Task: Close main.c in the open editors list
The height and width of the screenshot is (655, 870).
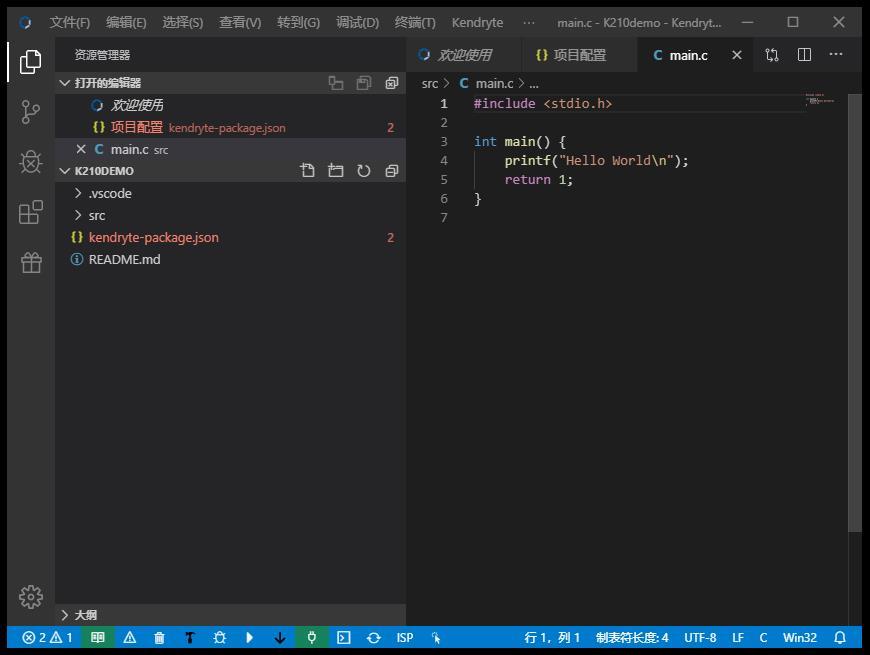Action: point(81,149)
